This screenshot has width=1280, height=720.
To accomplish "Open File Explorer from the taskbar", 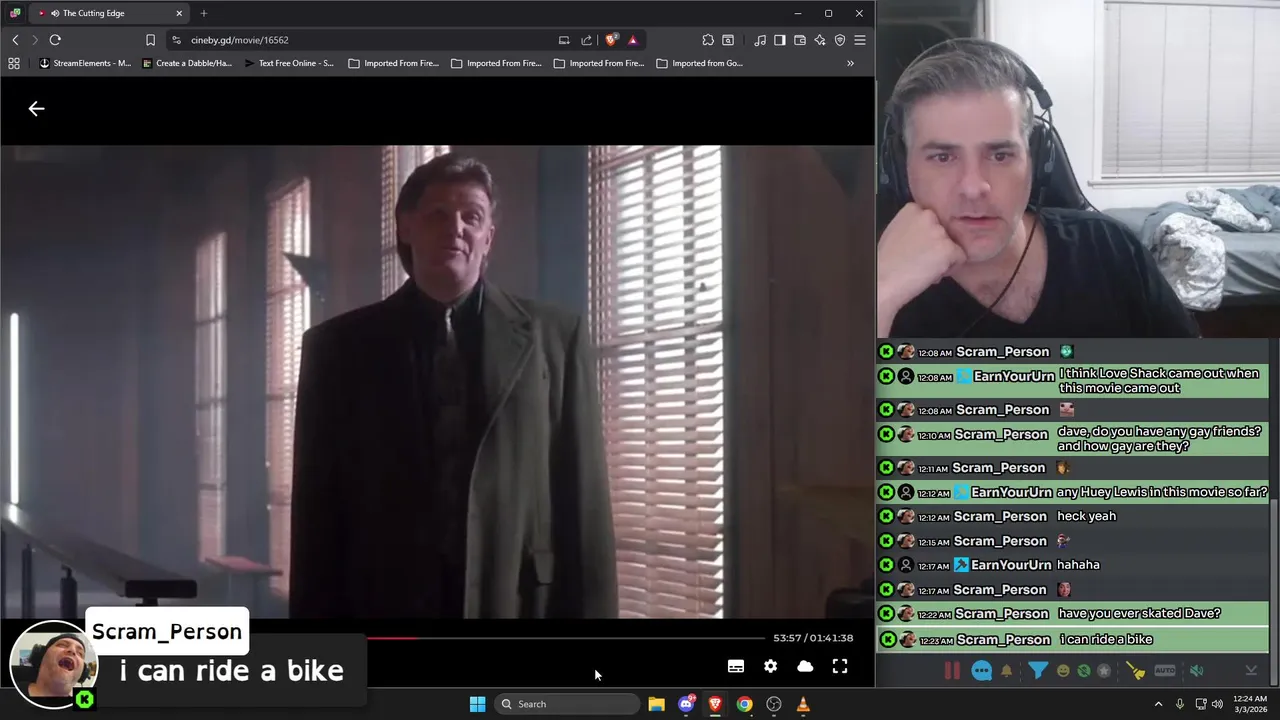I will pos(656,704).
